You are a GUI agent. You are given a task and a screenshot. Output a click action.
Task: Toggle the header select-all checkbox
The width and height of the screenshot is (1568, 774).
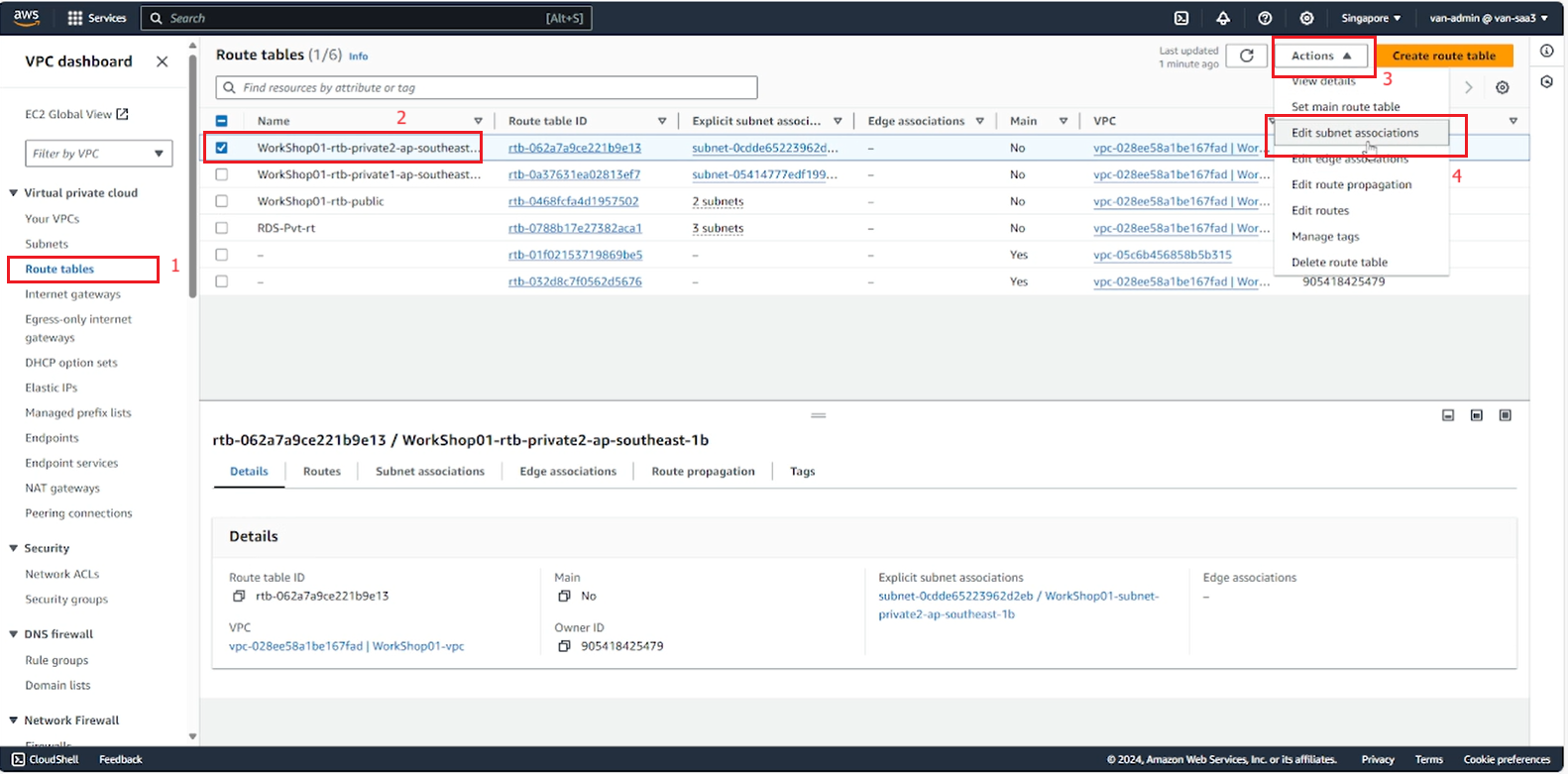click(222, 121)
